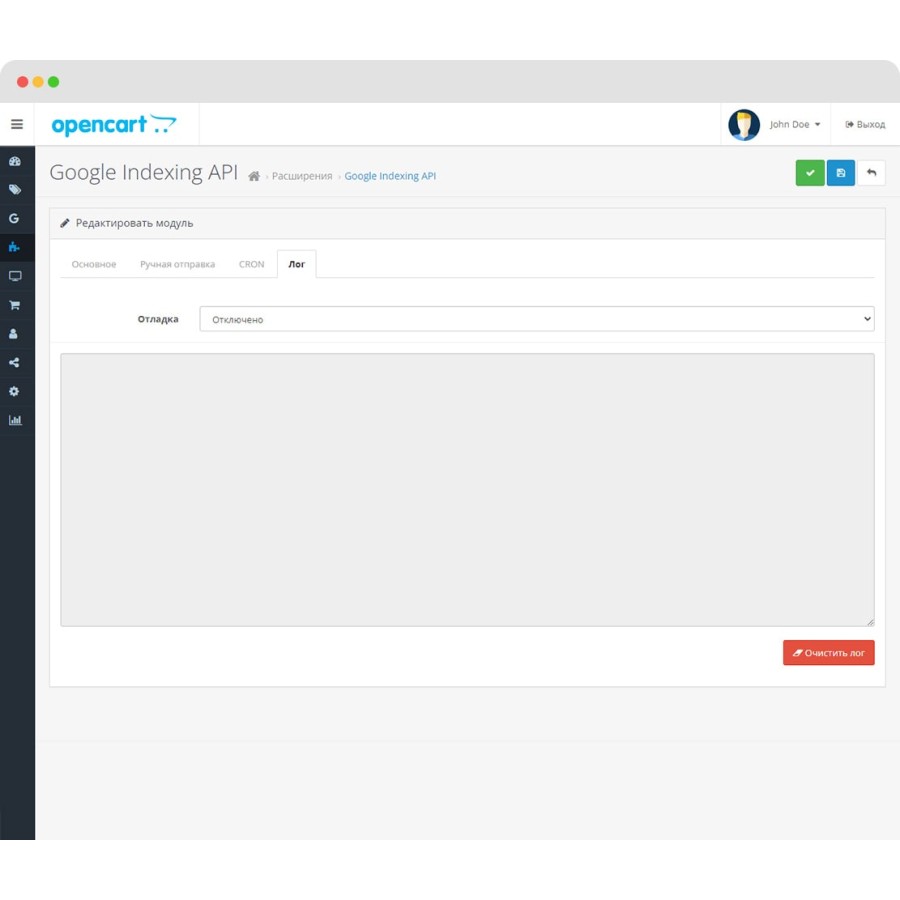Click inside the log text area

click(x=467, y=490)
